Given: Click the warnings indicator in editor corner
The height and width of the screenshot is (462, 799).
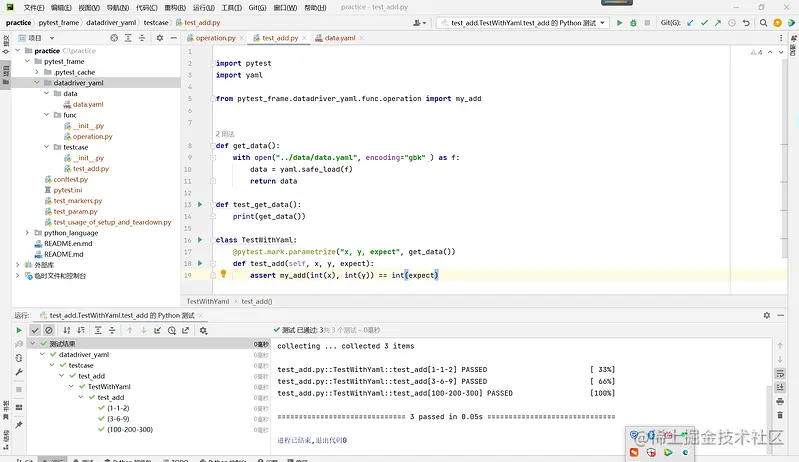Looking at the screenshot, I should coord(756,52).
